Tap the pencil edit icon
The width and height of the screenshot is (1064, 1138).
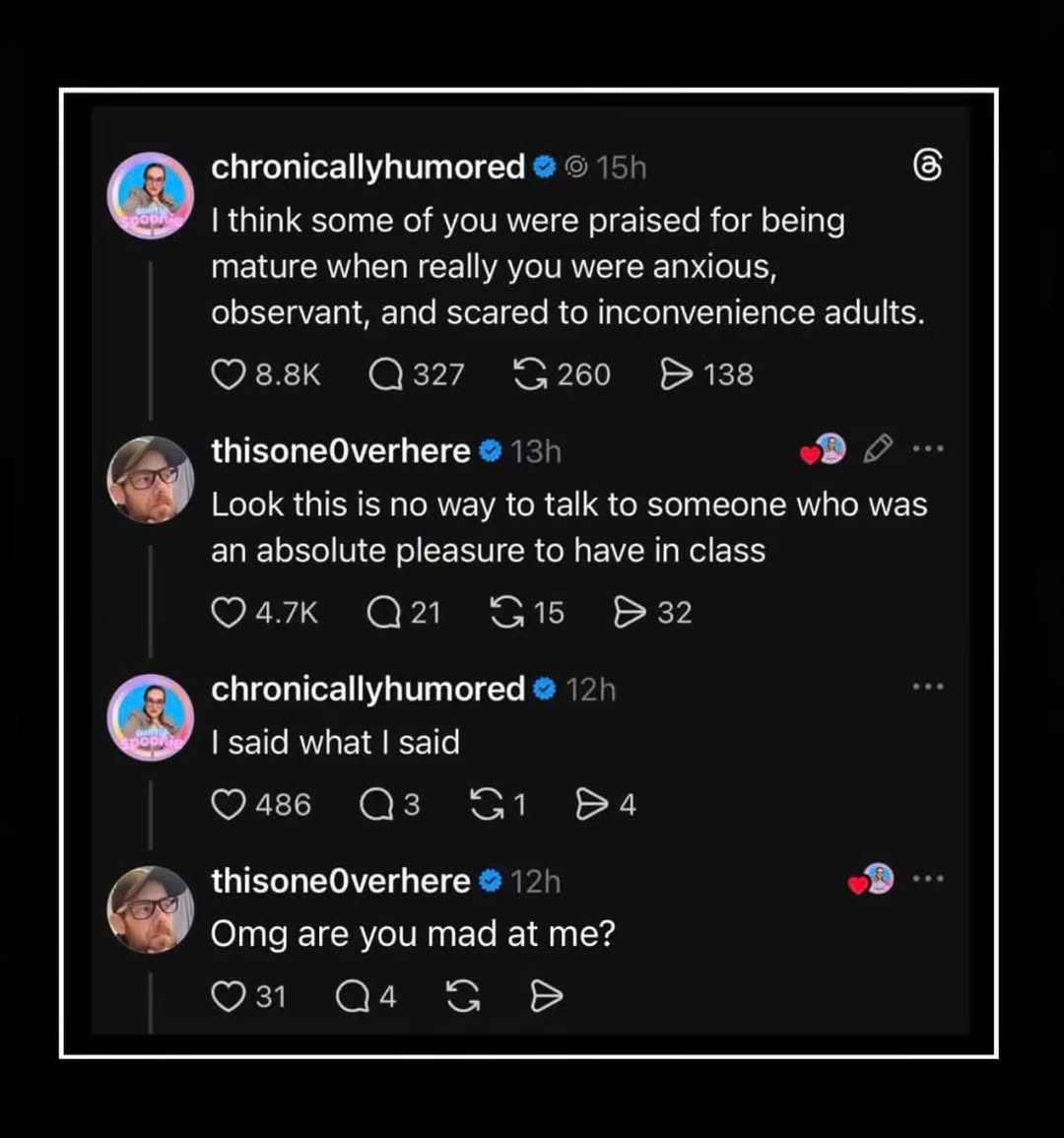878,448
